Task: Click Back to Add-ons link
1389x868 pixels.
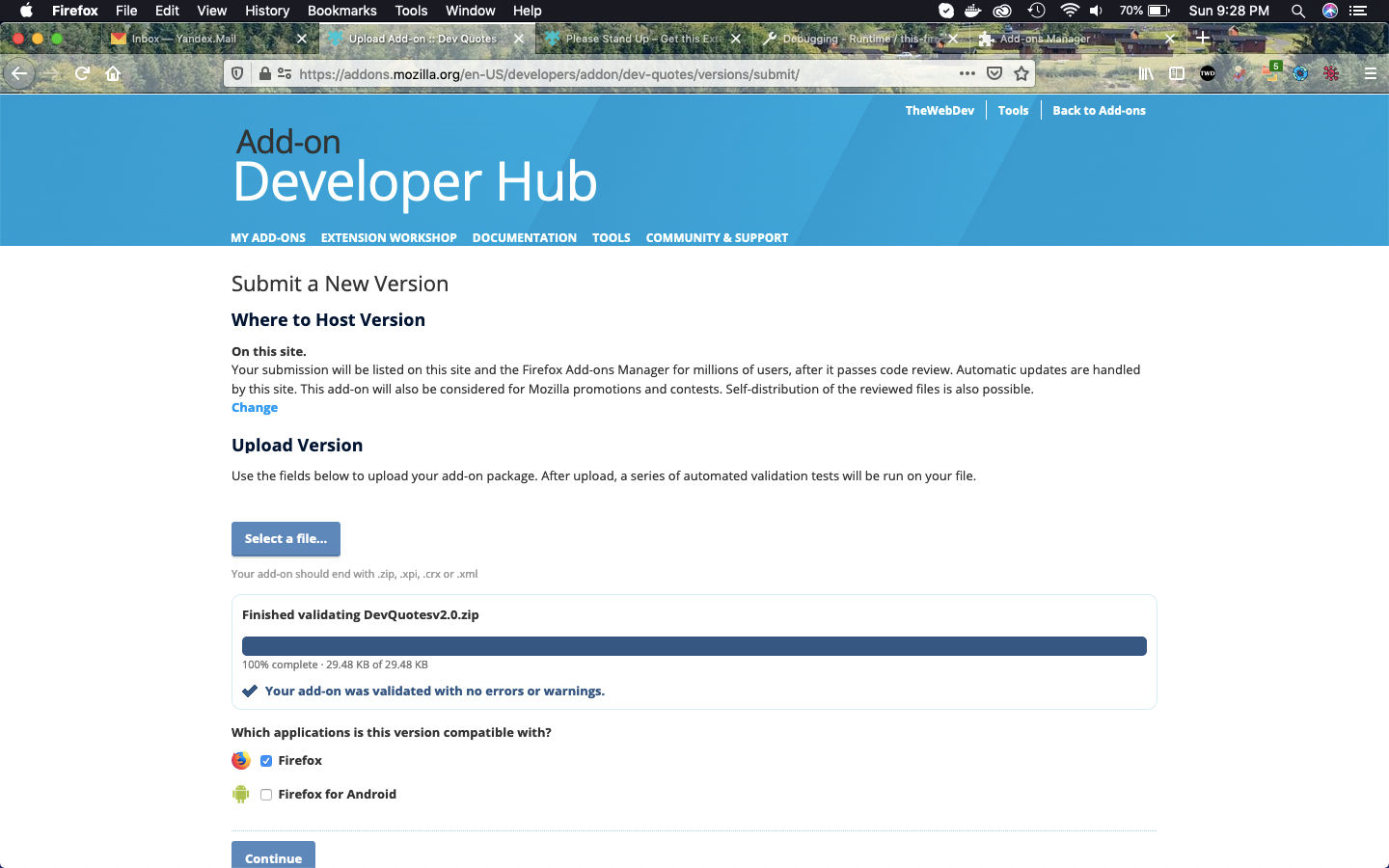Action: tap(1099, 111)
